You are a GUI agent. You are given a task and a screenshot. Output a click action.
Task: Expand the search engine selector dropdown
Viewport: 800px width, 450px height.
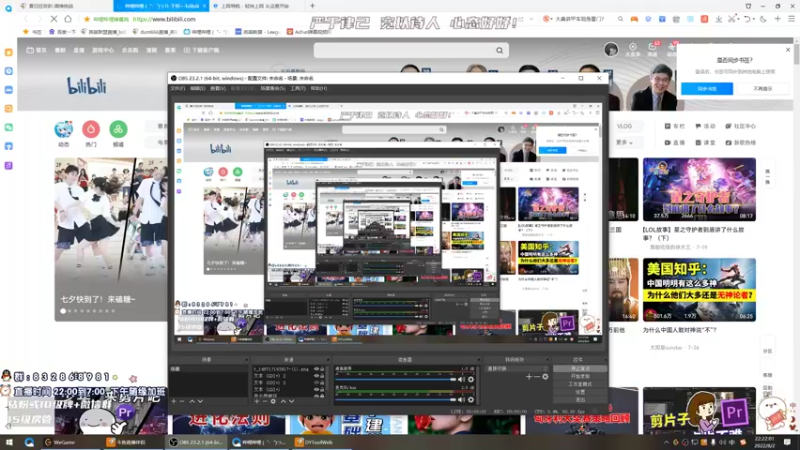(552, 19)
